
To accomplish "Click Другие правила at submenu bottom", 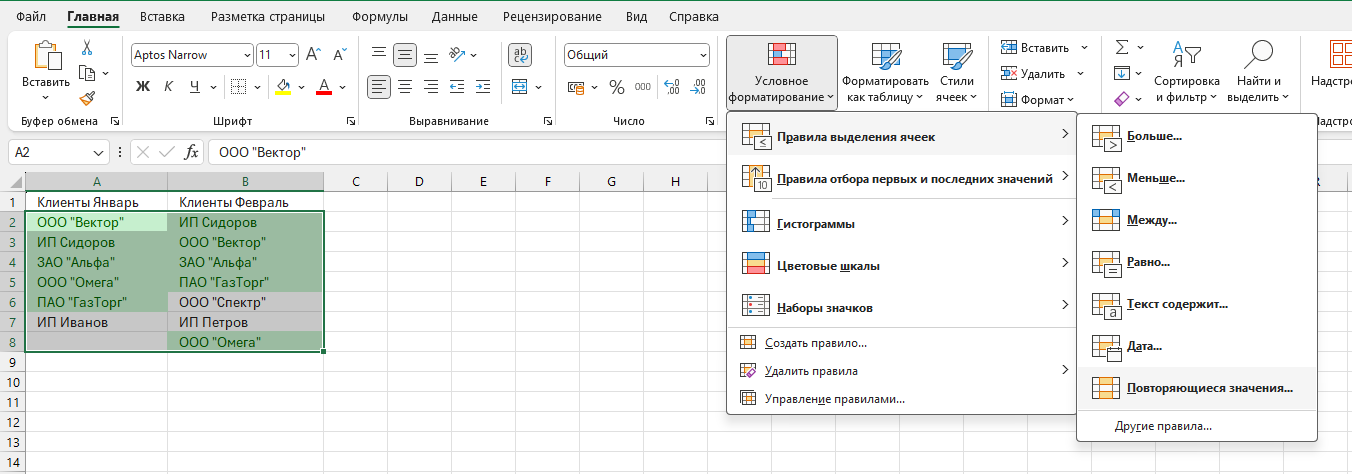I will click(1197, 426).
